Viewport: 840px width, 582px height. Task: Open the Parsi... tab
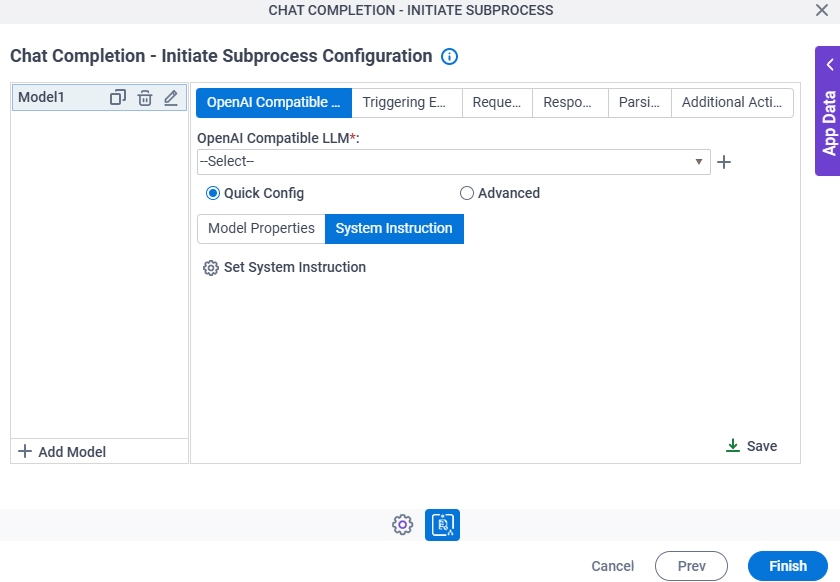pyautogui.click(x=640, y=102)
